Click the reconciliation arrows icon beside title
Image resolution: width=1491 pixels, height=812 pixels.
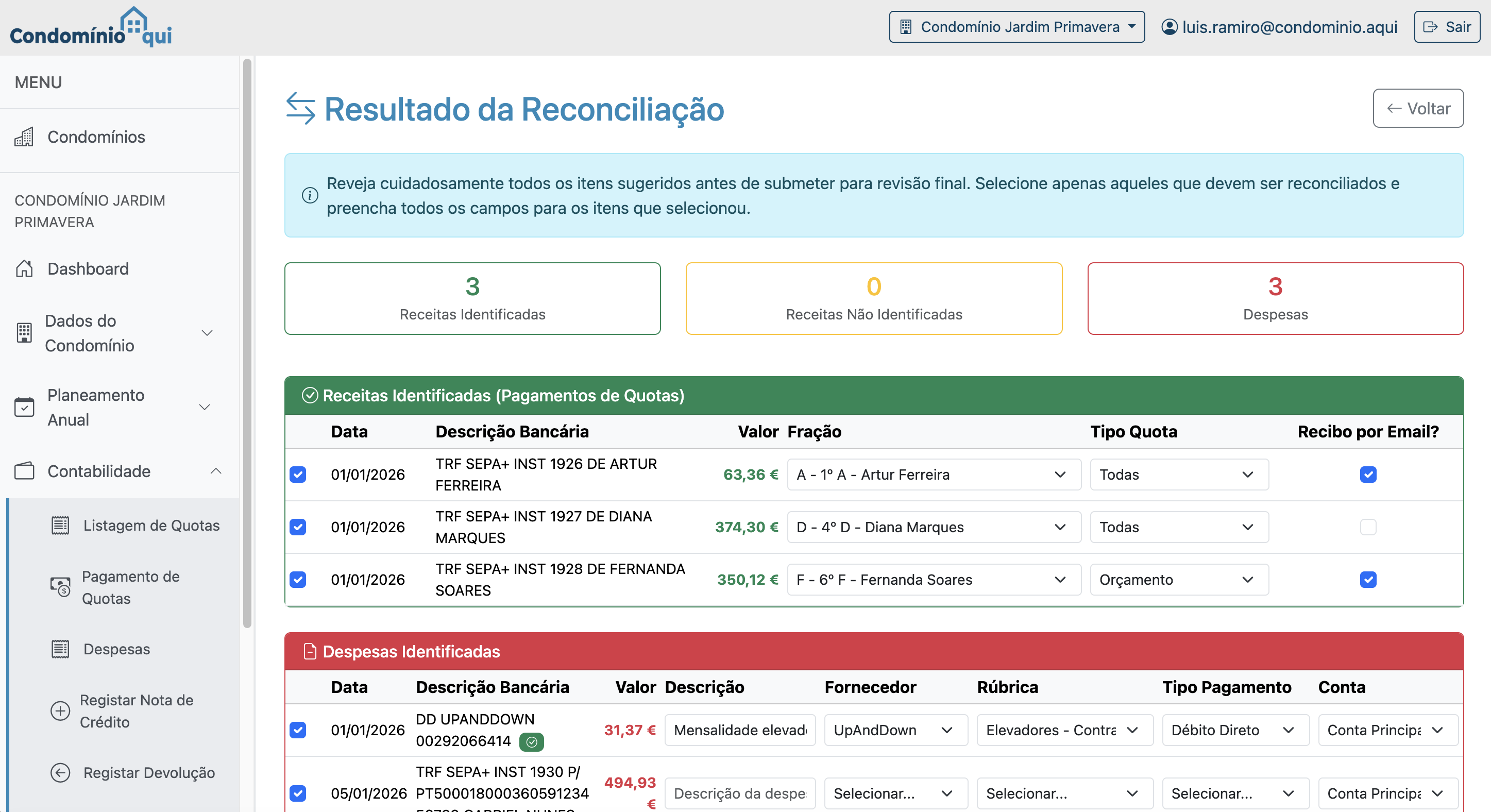click(x=301, y=108)
